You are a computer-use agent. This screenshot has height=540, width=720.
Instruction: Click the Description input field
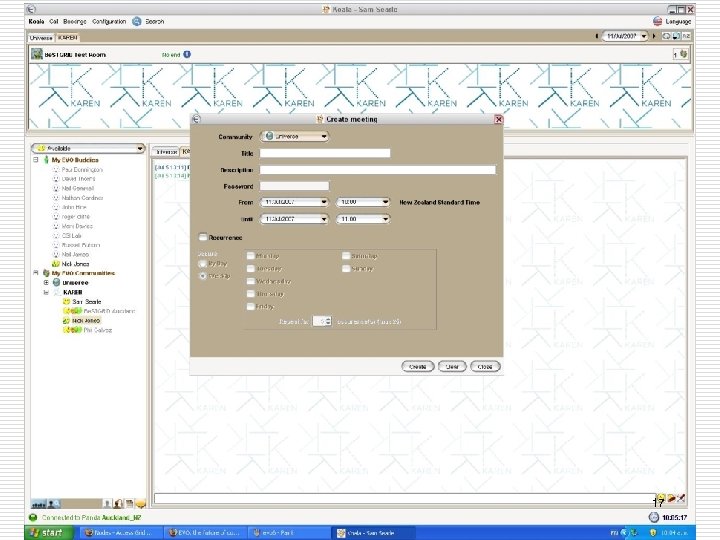pos(378,170)
